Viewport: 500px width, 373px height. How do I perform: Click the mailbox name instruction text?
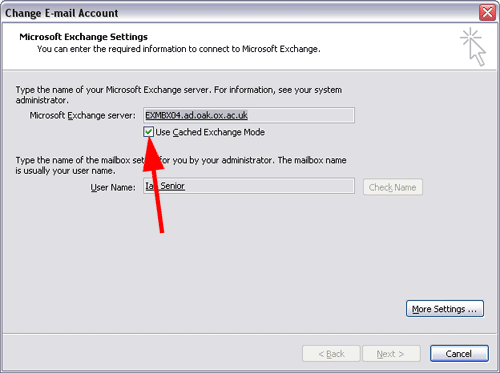pos(181,165)
